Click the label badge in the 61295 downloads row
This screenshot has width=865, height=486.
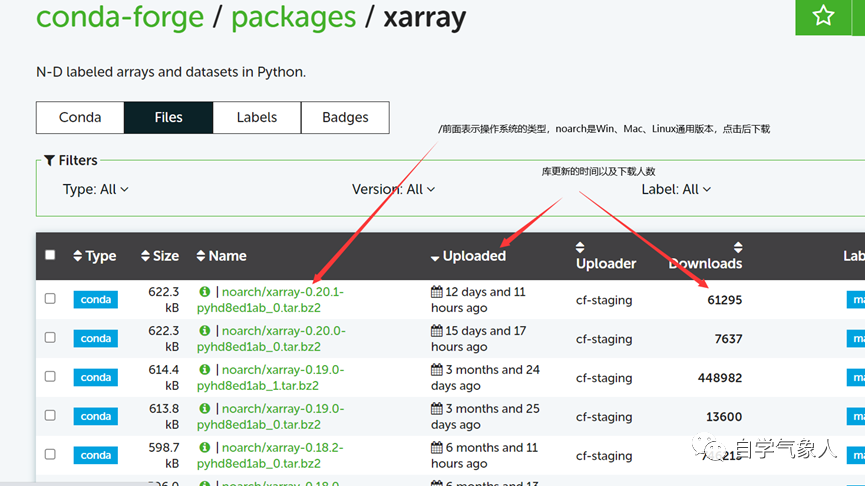click(x=856, y=300)
